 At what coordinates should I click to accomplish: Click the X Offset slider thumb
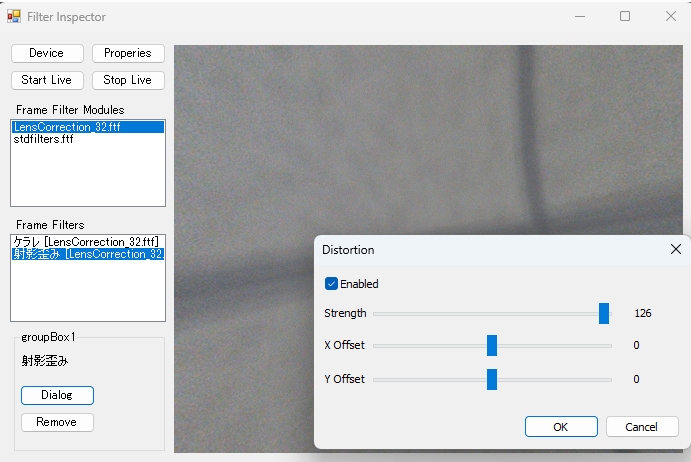coord(492,345)
